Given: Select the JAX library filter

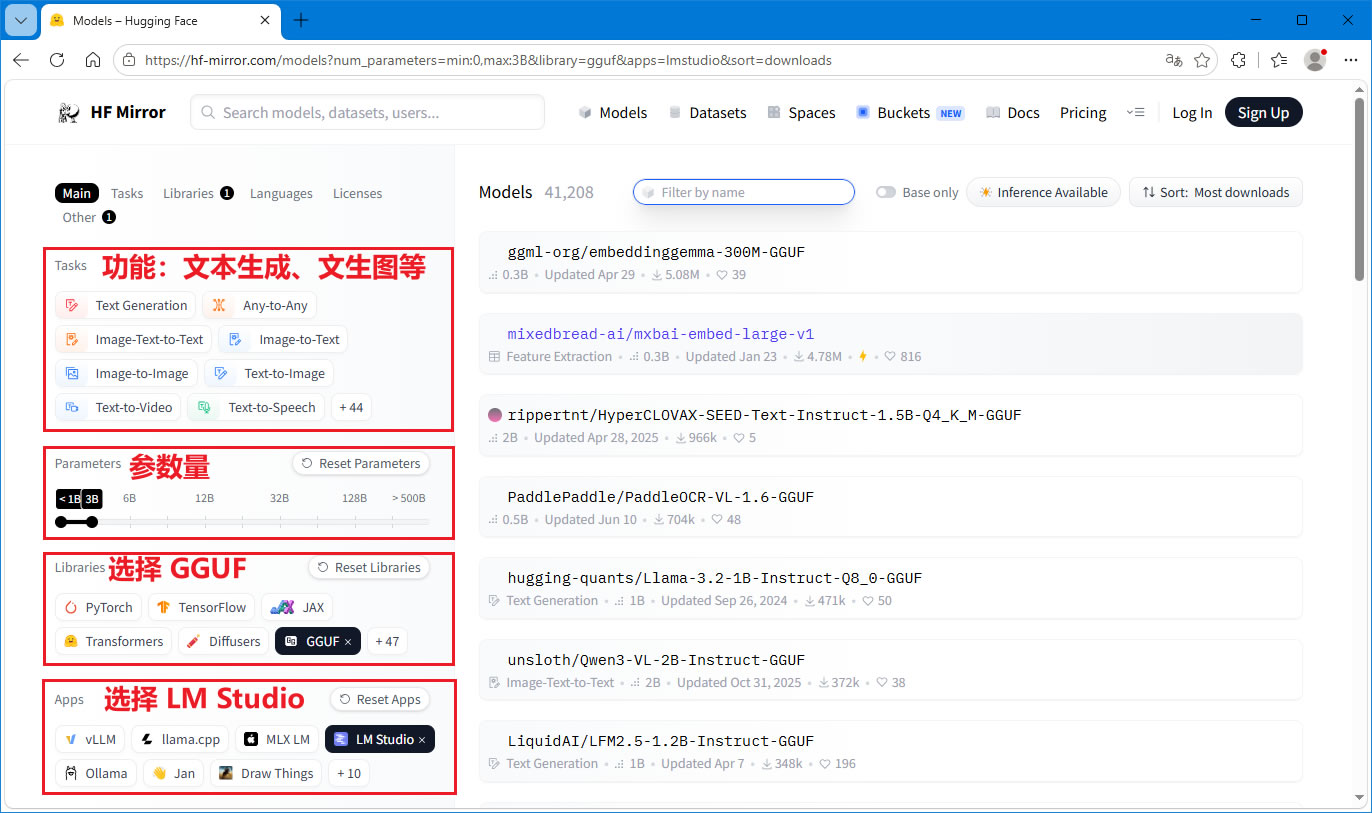Looking at the screenshot, I should [297, 608].
